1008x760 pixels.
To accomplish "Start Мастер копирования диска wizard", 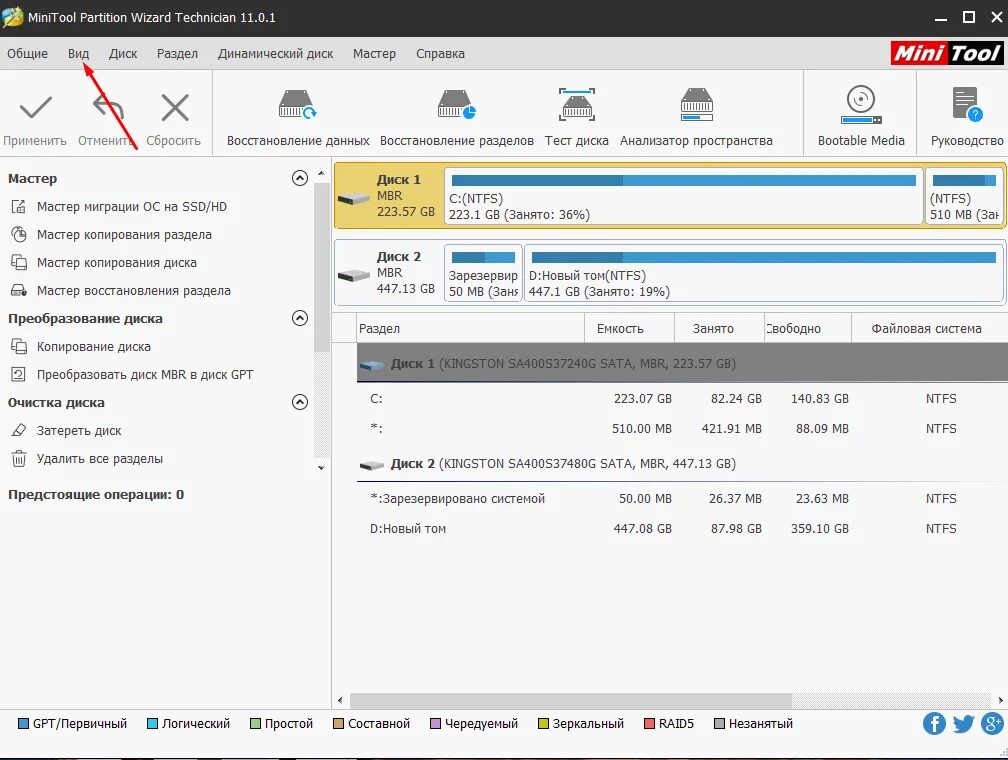I will point(116,262).
